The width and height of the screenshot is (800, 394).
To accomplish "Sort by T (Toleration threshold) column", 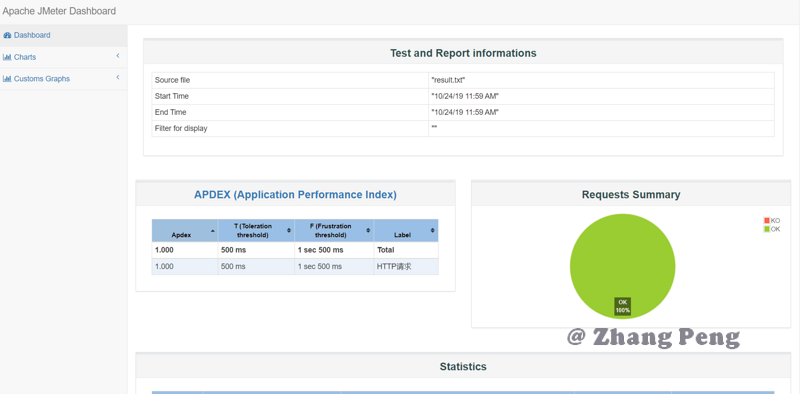I will (256, 231).
